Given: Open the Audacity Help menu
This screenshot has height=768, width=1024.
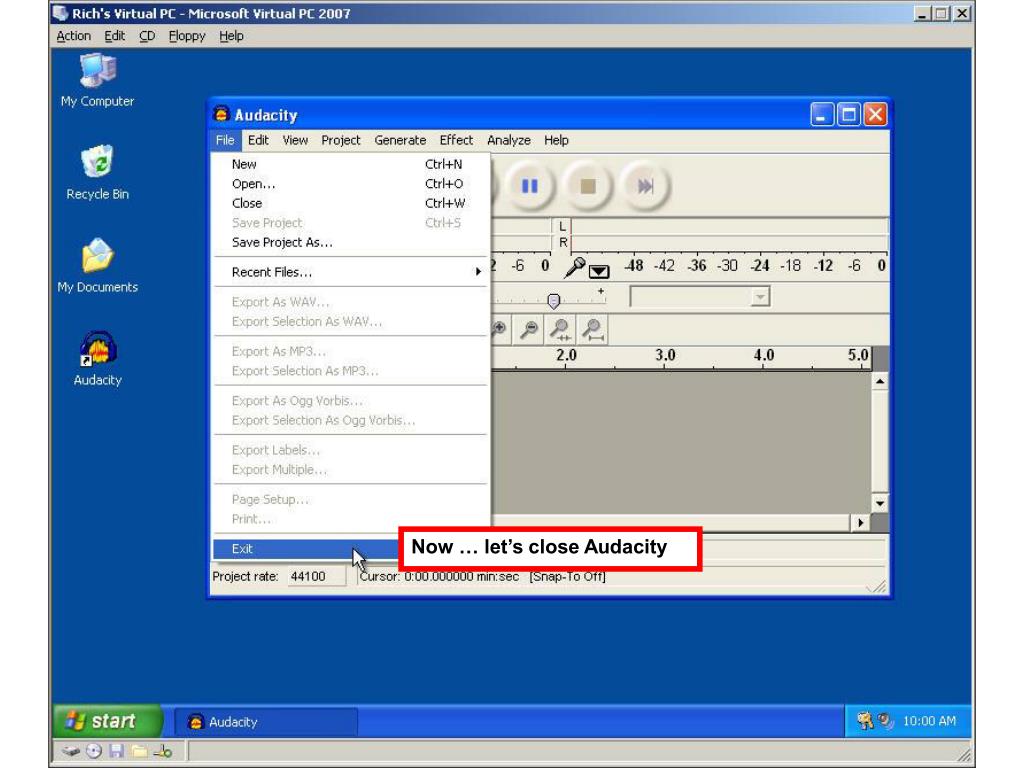Looking at the screenshot, I should pyautogui.click(x=556, y=140).
